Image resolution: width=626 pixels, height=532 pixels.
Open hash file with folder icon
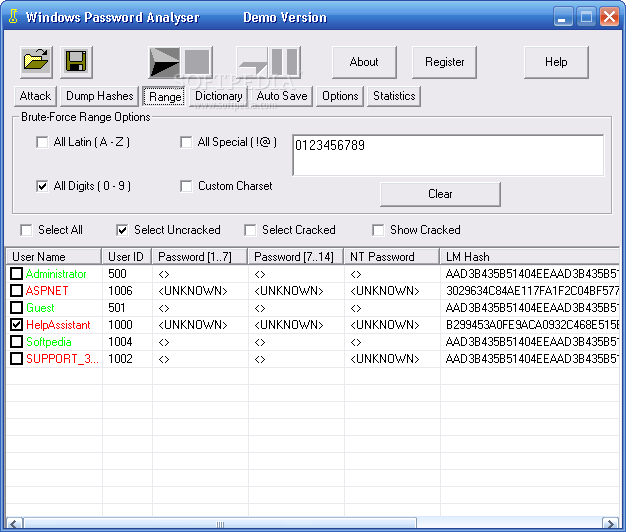coord(36,62)
